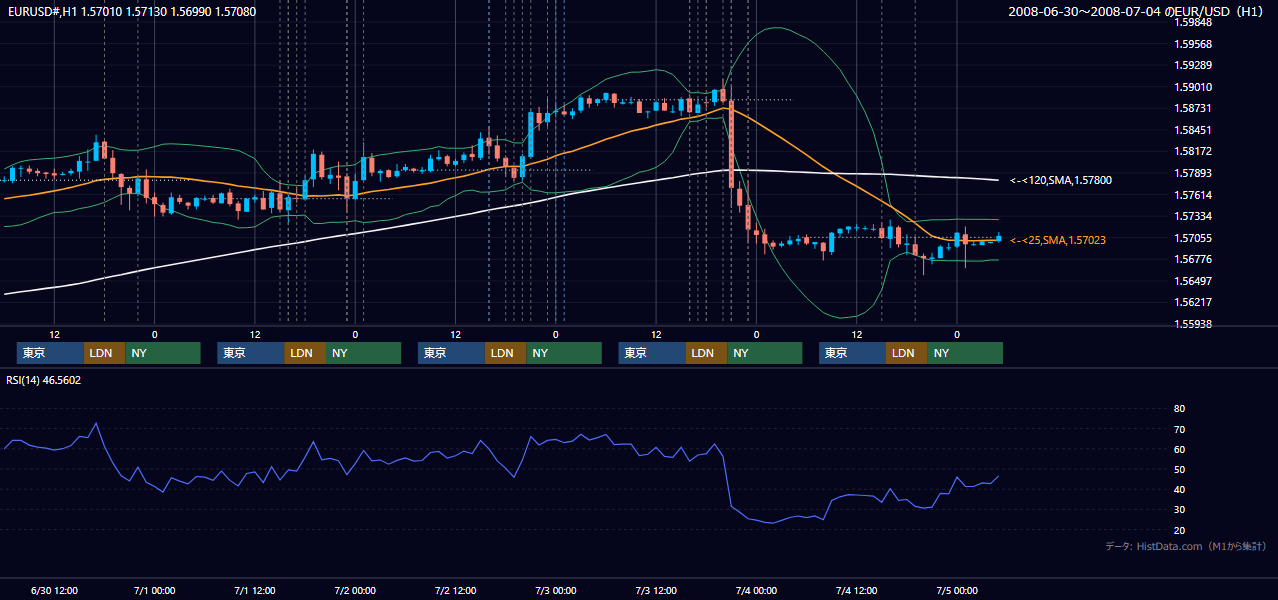
Task: Click the 7/4 12:00 time axis label
Action: [x=857, y=590]
